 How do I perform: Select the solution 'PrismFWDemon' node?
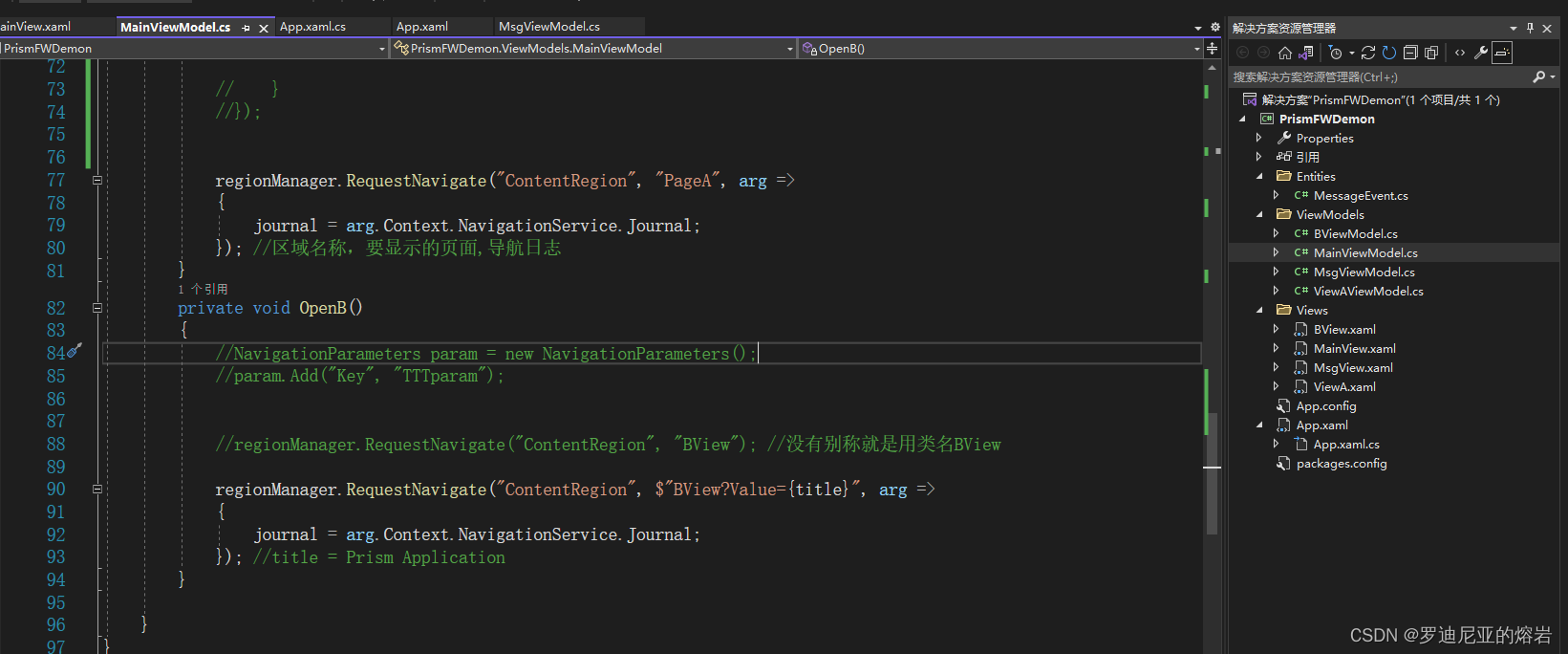coord(1381,99)
